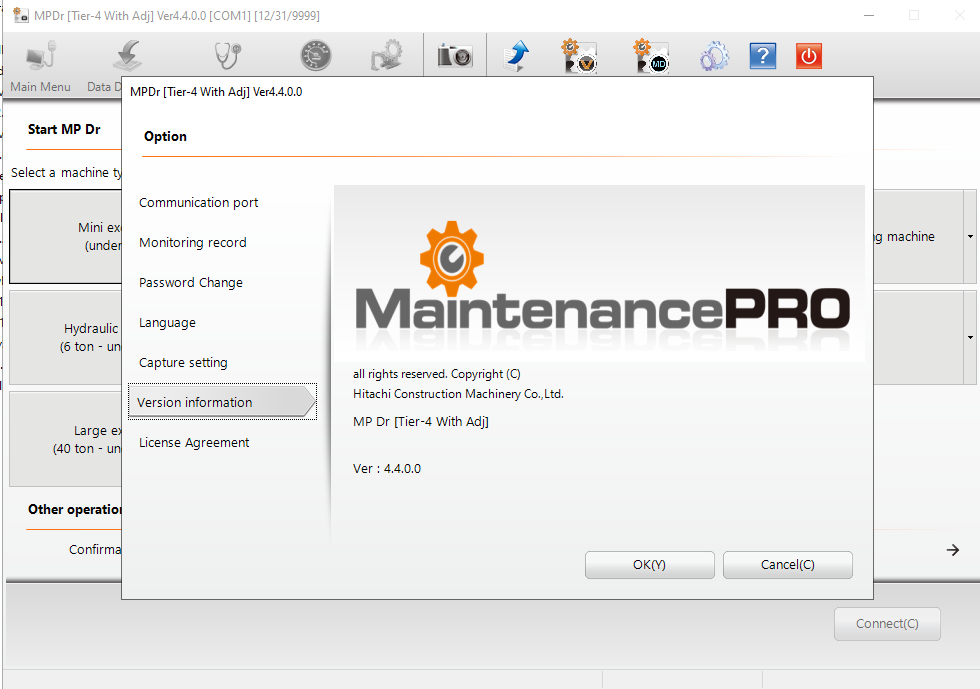Expand the first machine type dropdown

pos(968,236)
